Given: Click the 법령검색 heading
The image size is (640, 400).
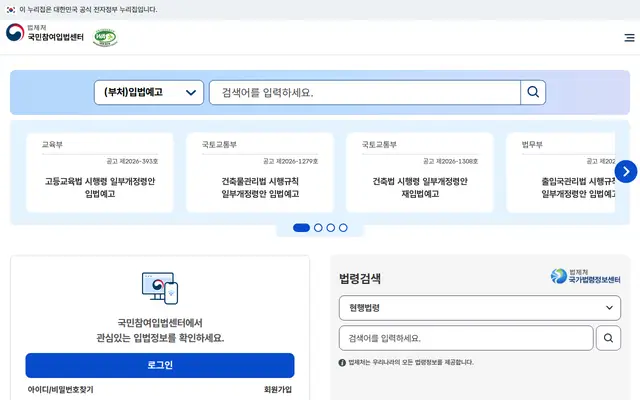Looking at the screenshot, I should tap(360, 278).
